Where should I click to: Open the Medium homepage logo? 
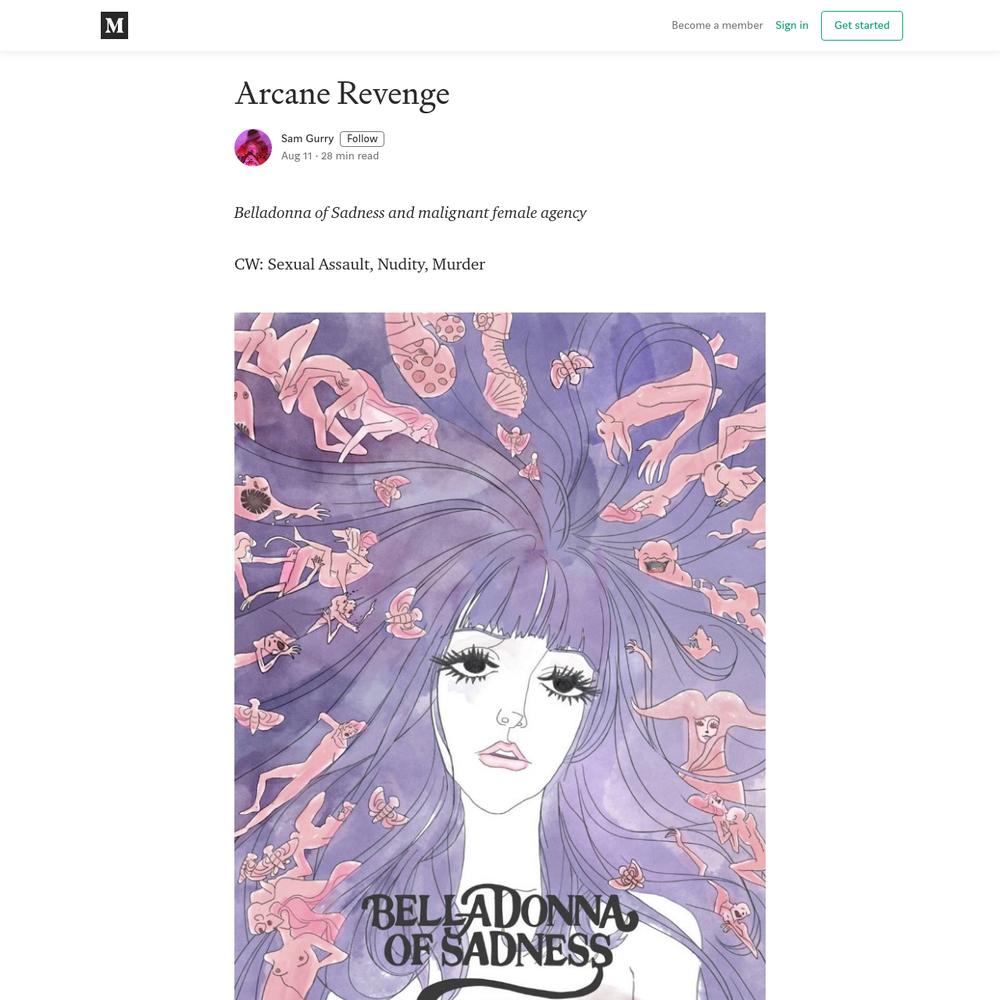(x=114, y=26)
